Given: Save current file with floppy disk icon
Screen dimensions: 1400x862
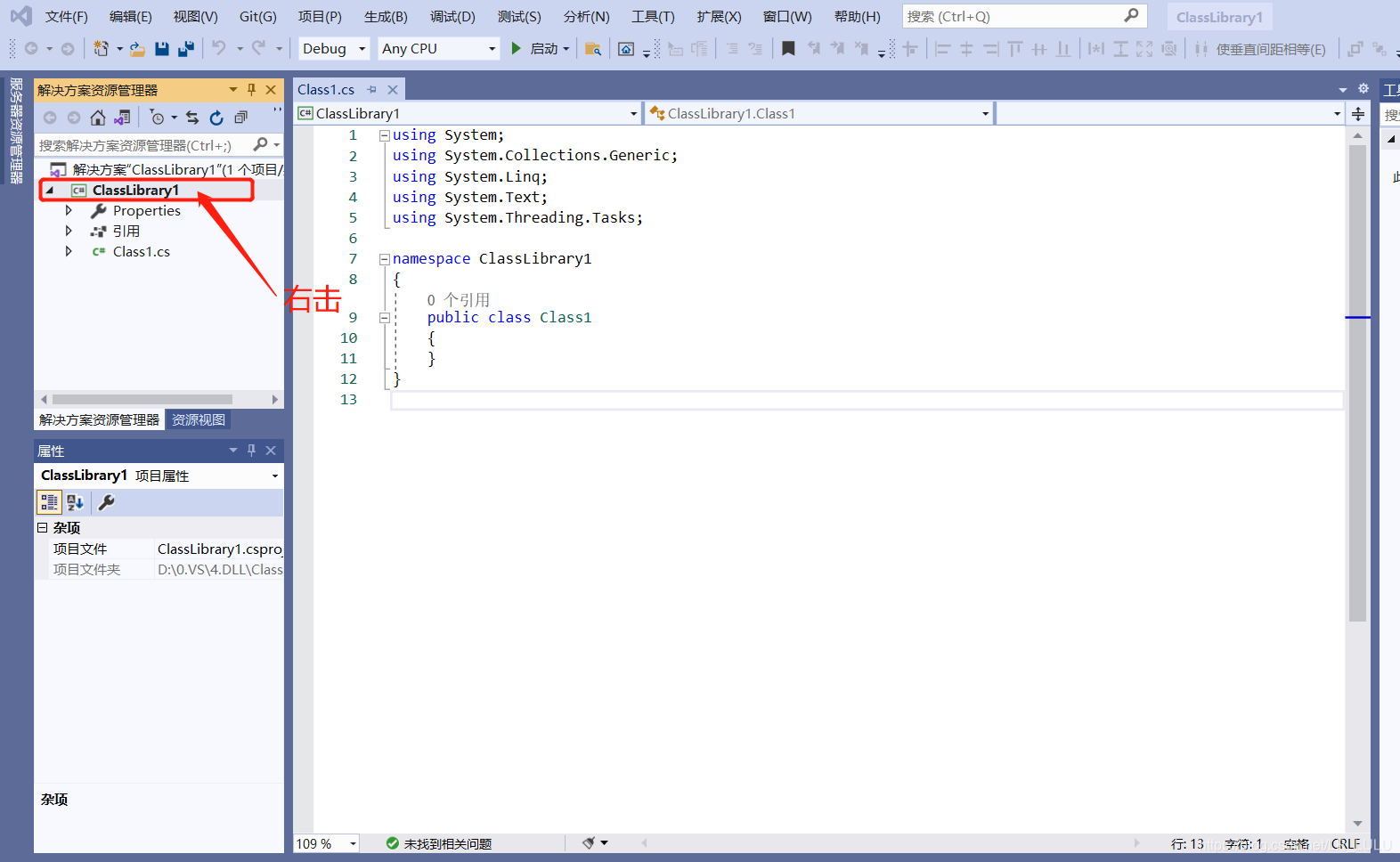Looking at the screenshot, I should pyautogui.click(x=162, y=49).
